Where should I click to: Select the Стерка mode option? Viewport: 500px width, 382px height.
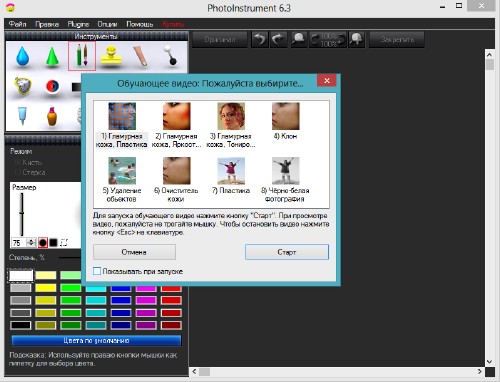30,172
